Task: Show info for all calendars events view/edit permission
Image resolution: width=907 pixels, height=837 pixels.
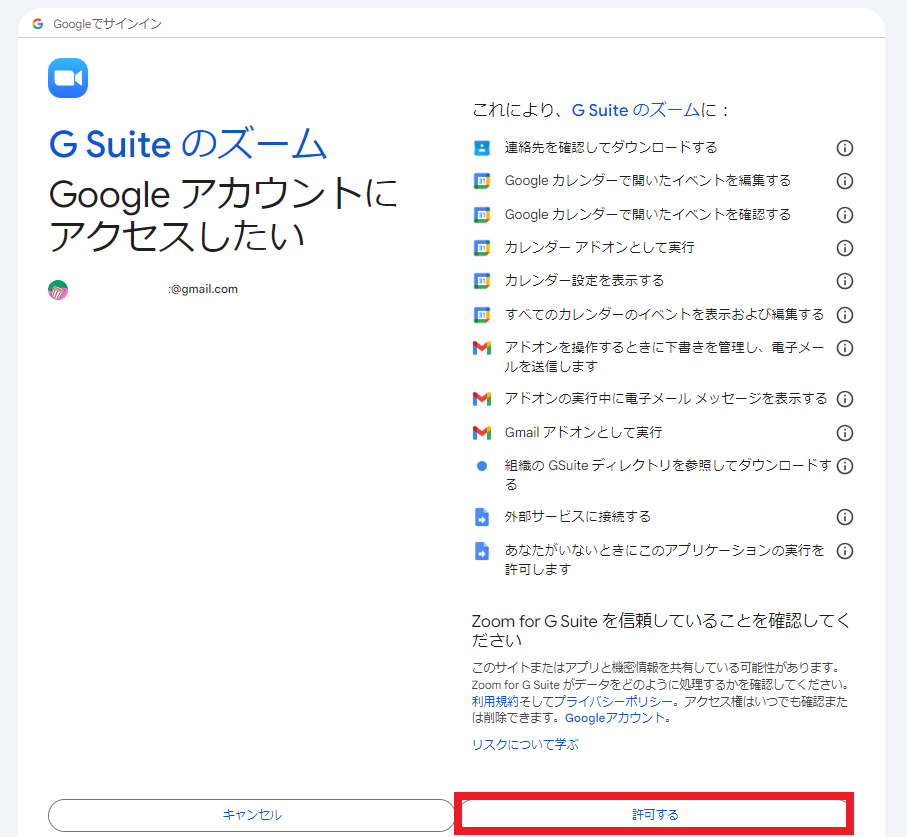Action: click(844, 315)
